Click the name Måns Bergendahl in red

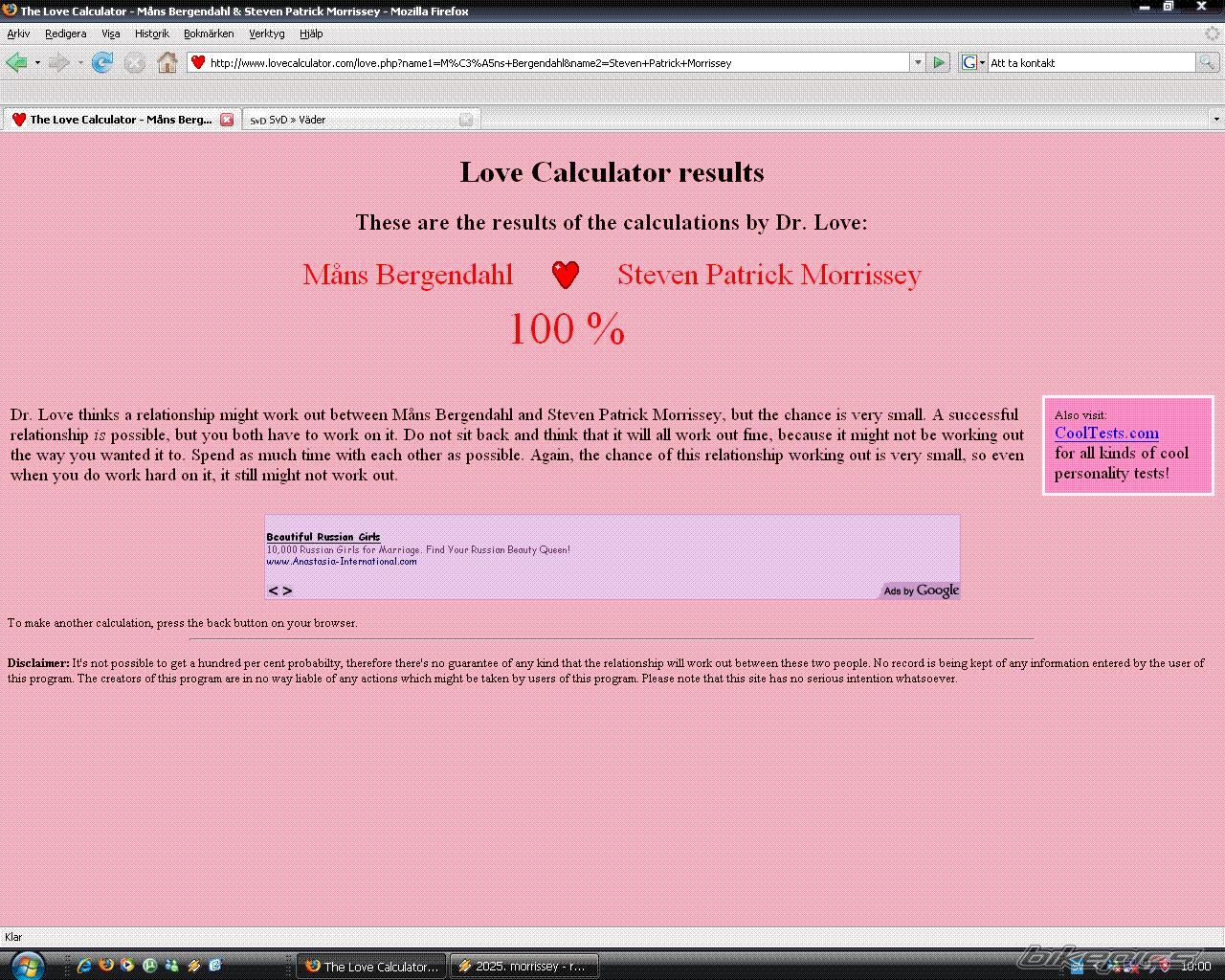tap(408, 275)
